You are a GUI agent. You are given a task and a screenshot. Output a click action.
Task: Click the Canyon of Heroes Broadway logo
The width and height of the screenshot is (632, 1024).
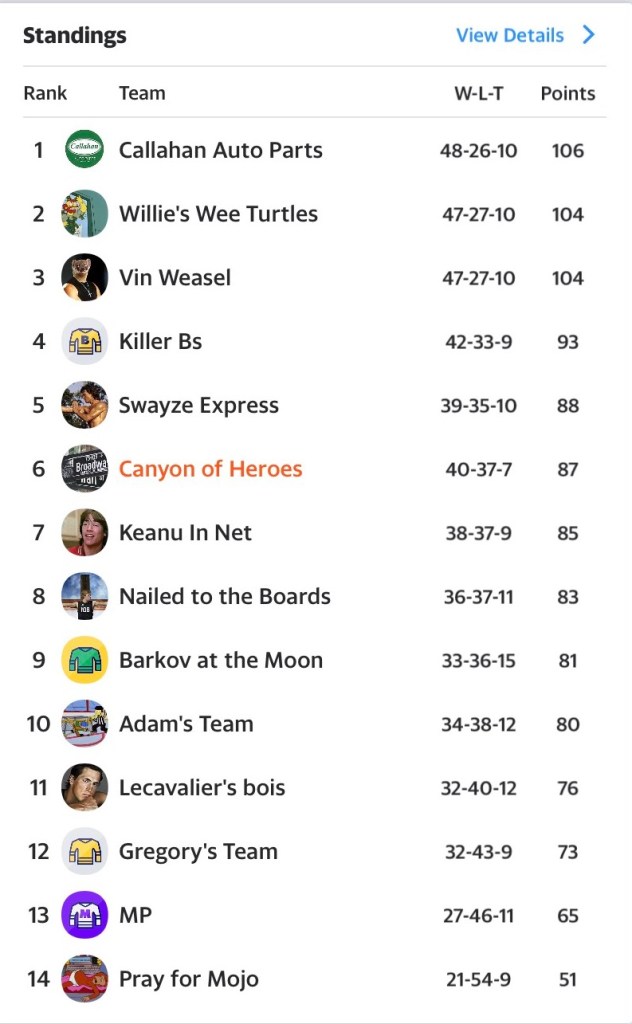[x=84, y=469]
